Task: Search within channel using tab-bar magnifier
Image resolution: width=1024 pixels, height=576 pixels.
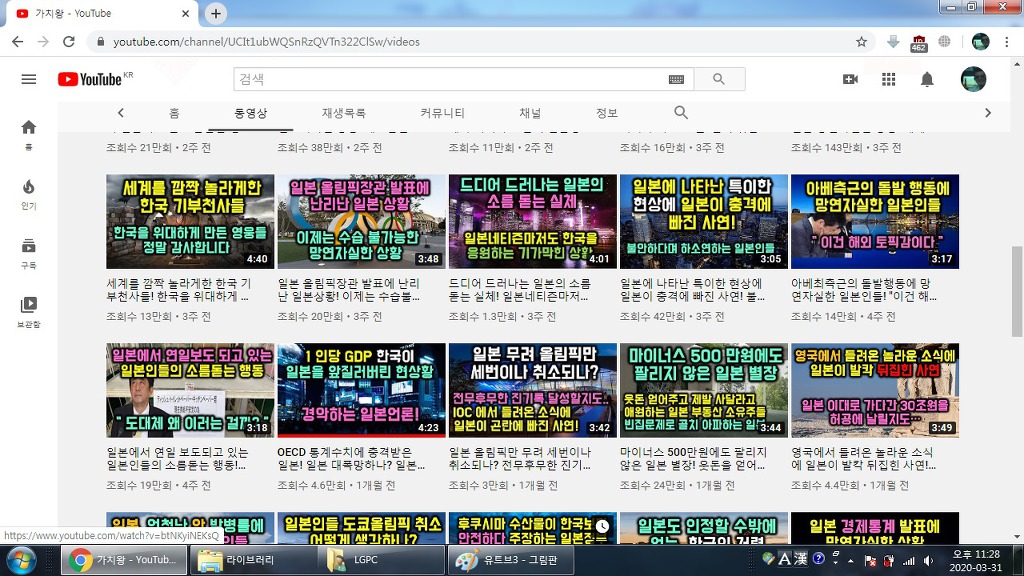Action: (x=681, y=113)
